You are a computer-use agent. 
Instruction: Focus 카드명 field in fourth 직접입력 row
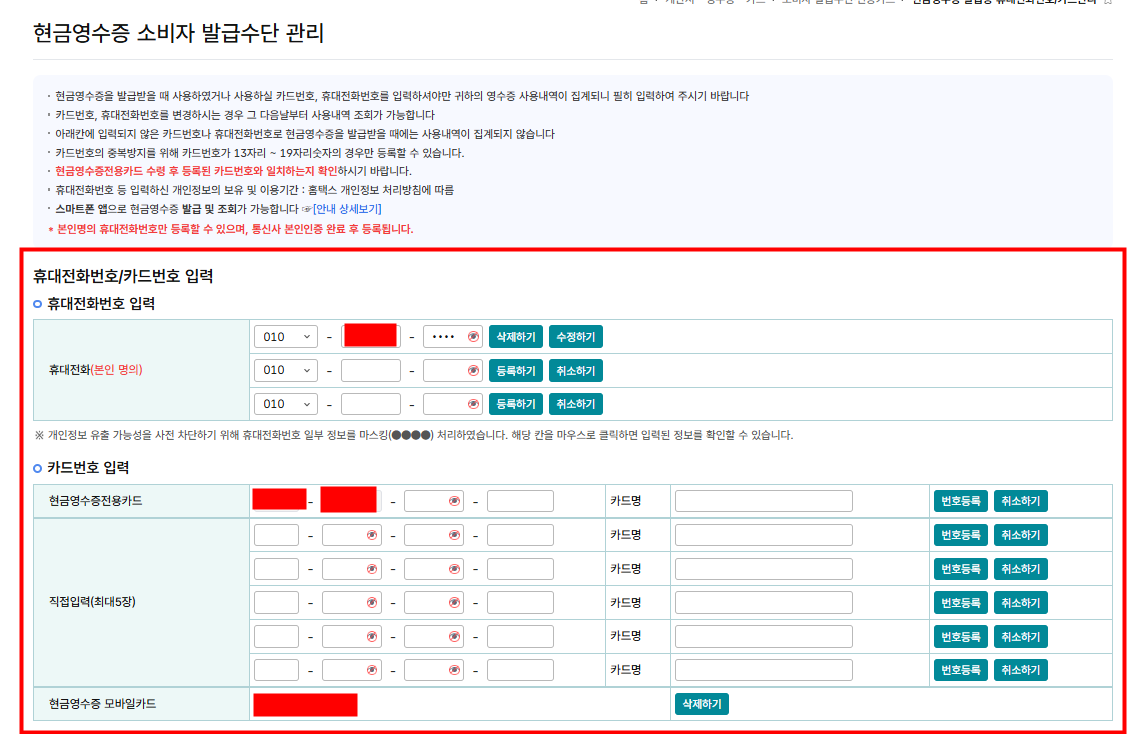click(x=764, y=637)
